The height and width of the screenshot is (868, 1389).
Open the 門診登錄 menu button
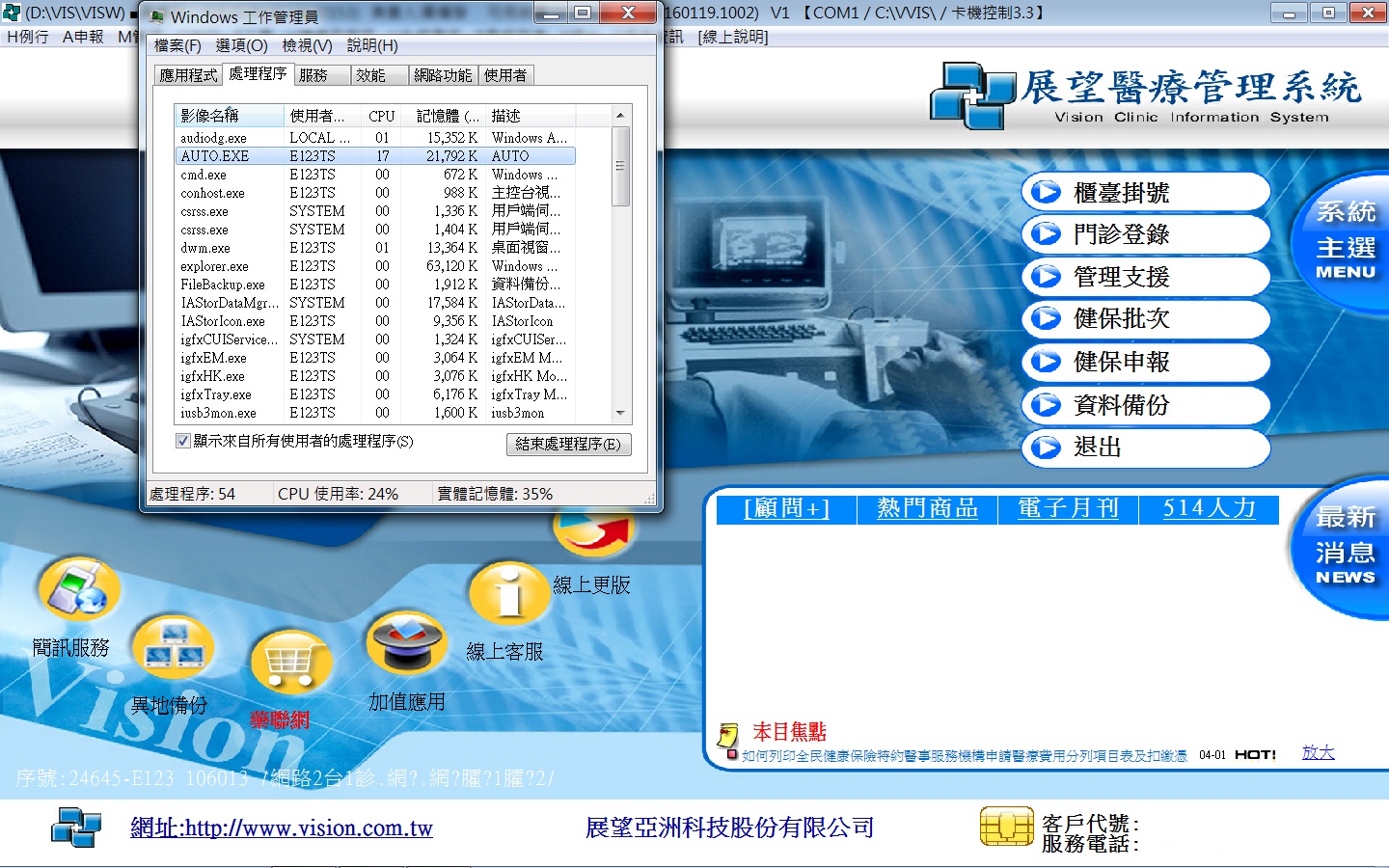pyautogui.click(x=1146, y=234)
